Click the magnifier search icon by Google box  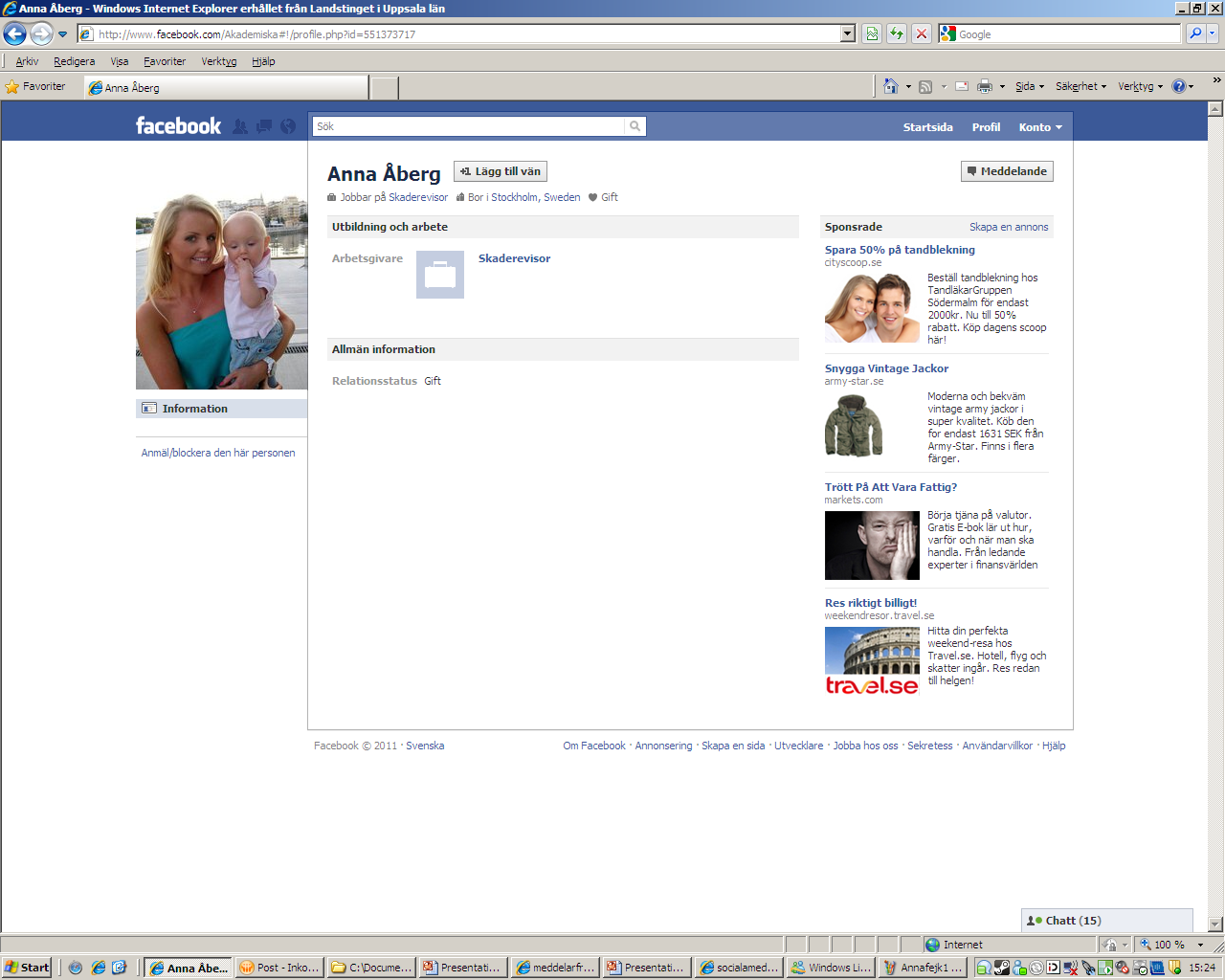tap(1195, 33)
